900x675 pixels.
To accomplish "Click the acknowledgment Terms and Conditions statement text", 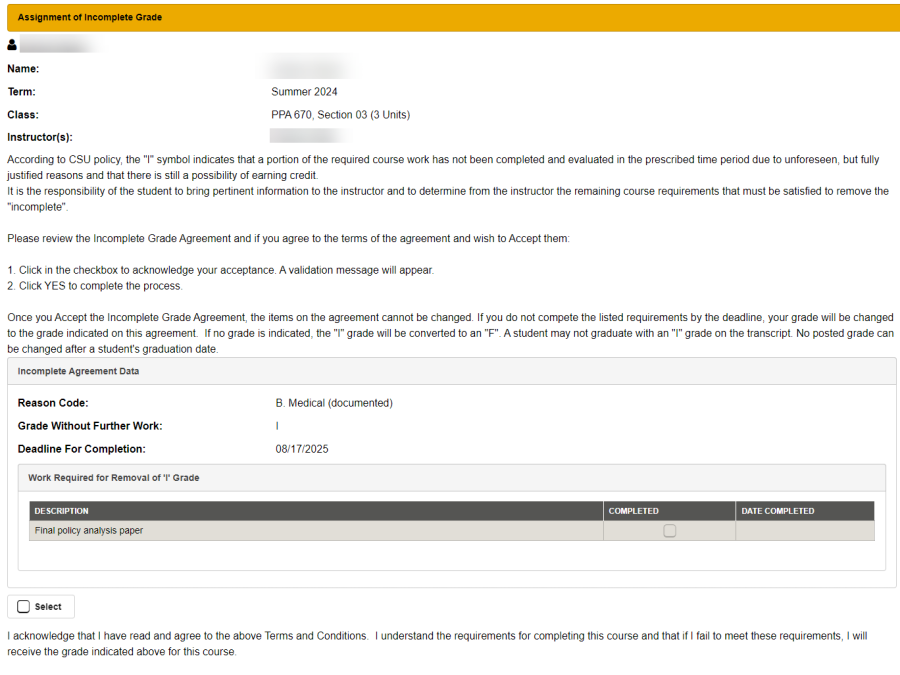I will pos(436,643).
